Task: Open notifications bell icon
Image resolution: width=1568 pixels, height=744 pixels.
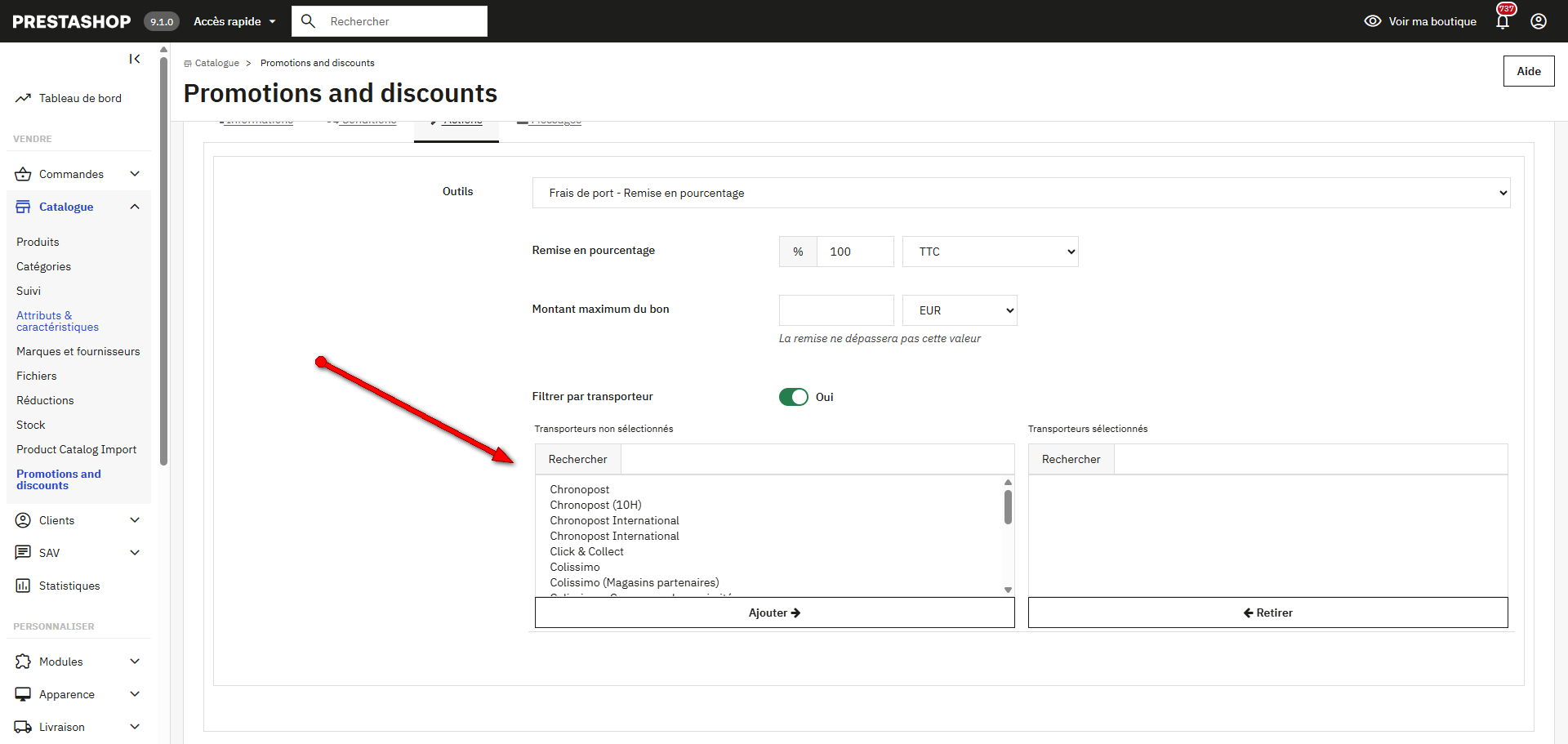Action: (1503, 21)
